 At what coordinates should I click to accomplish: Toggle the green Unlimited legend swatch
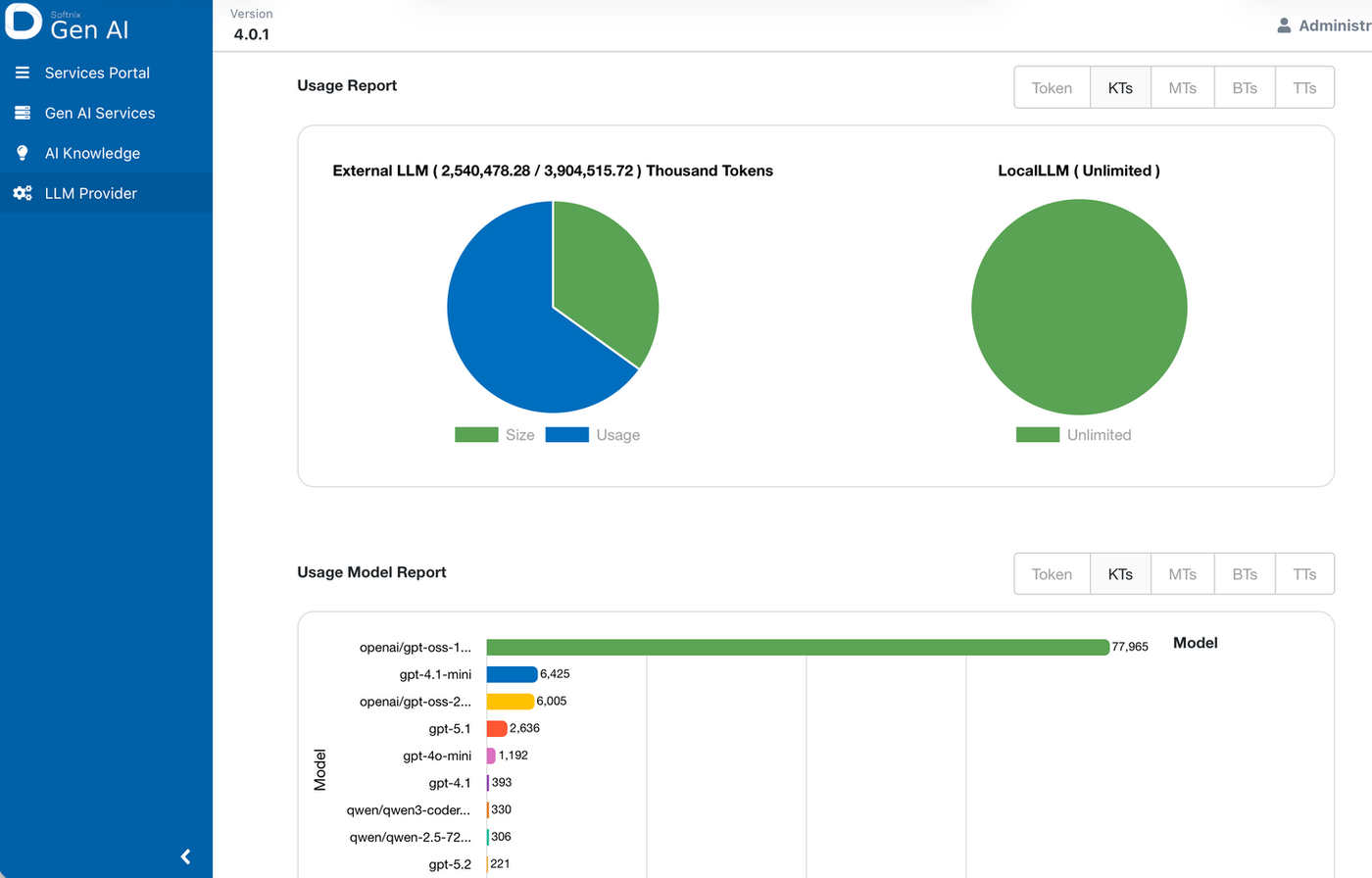click(1038, 435)
